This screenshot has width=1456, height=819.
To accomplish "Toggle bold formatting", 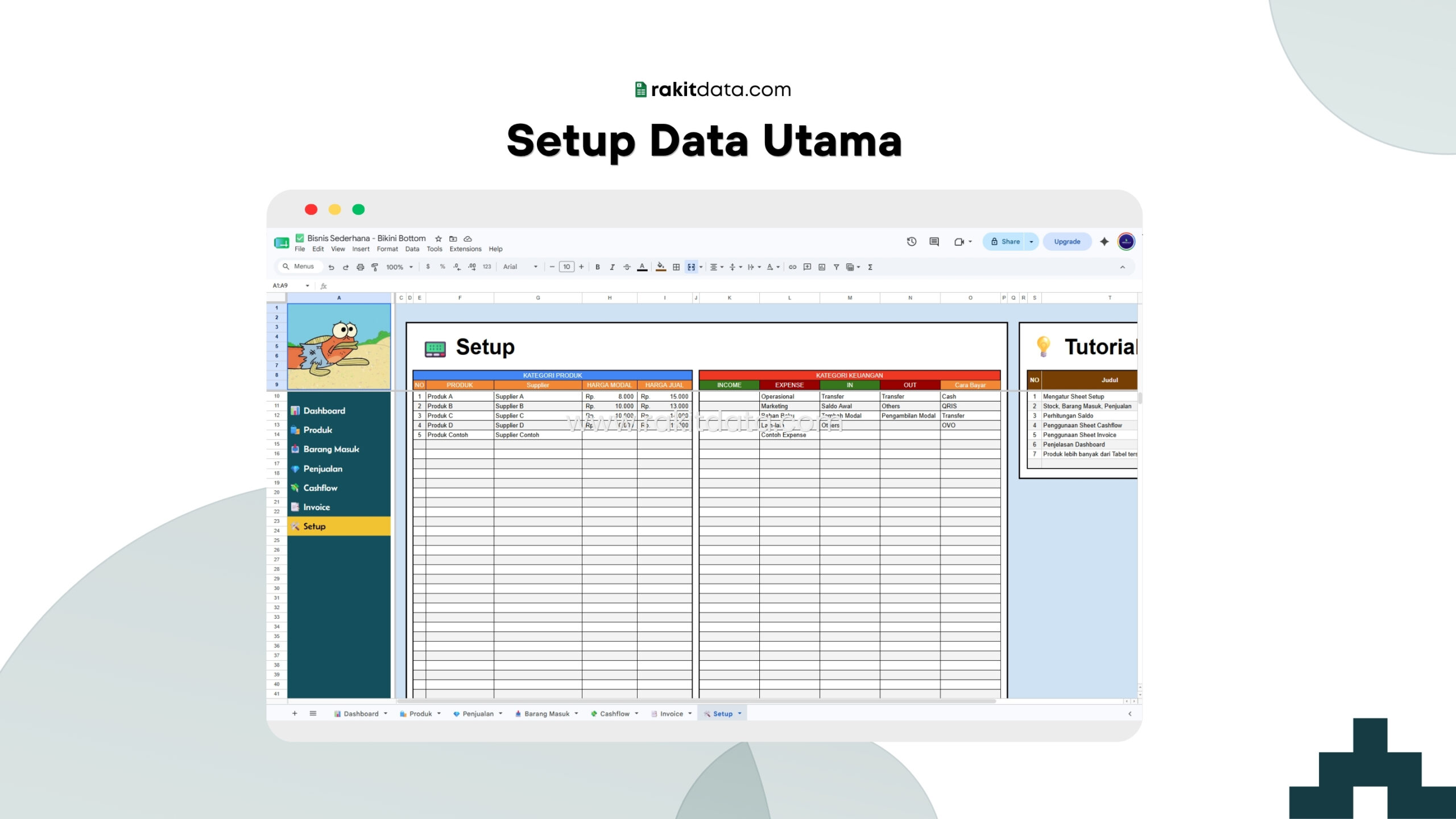I will pyautogui.click(x=597, y=267).
